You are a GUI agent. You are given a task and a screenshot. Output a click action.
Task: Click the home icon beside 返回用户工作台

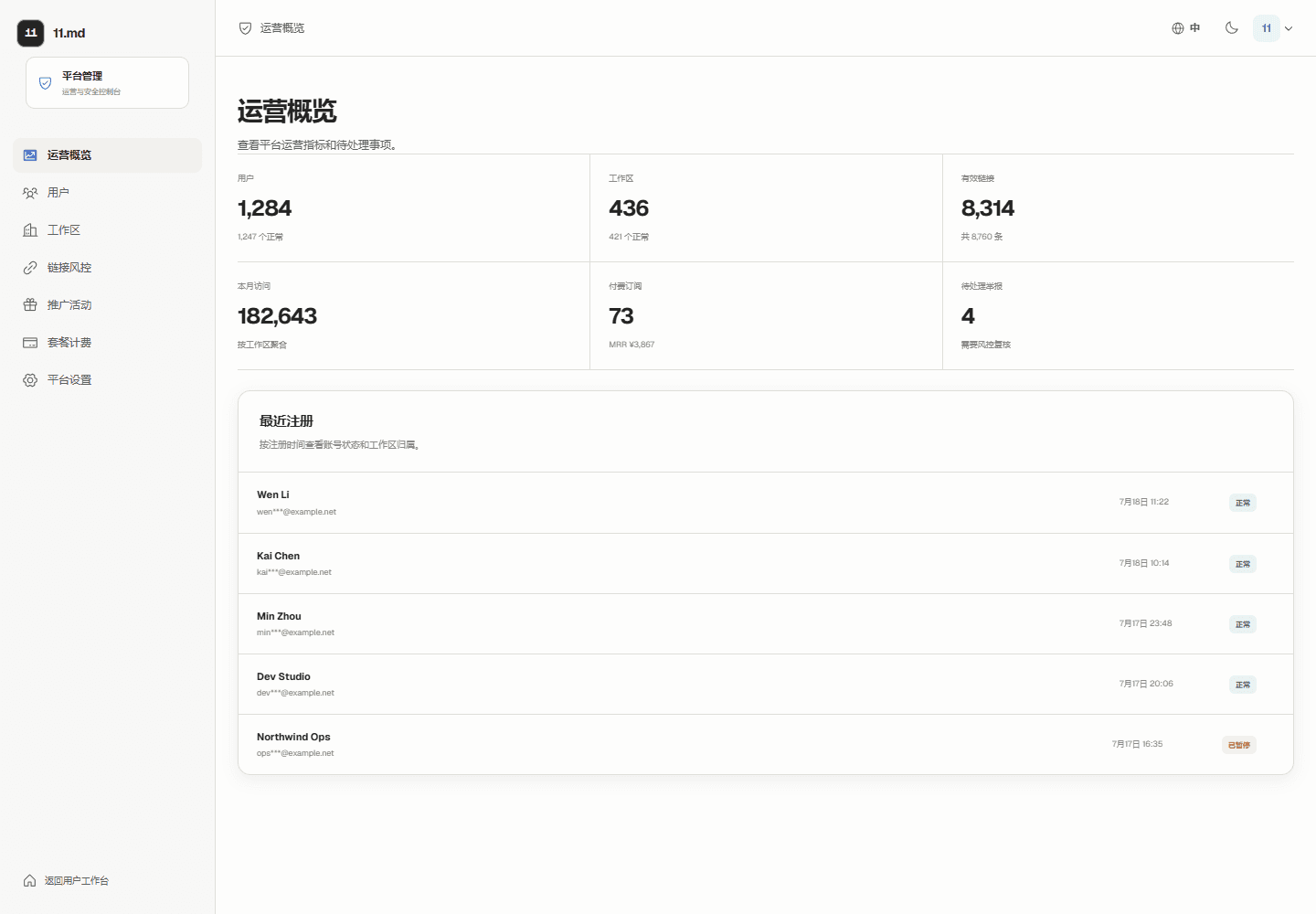(30, 881)
